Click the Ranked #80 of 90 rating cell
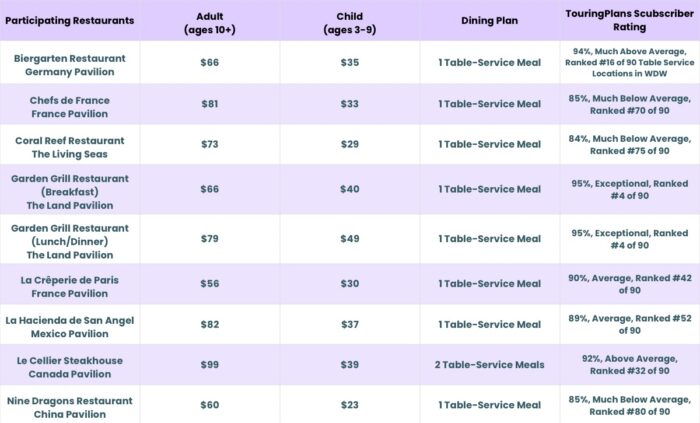The image size is (700, 423). pos(631,404)
